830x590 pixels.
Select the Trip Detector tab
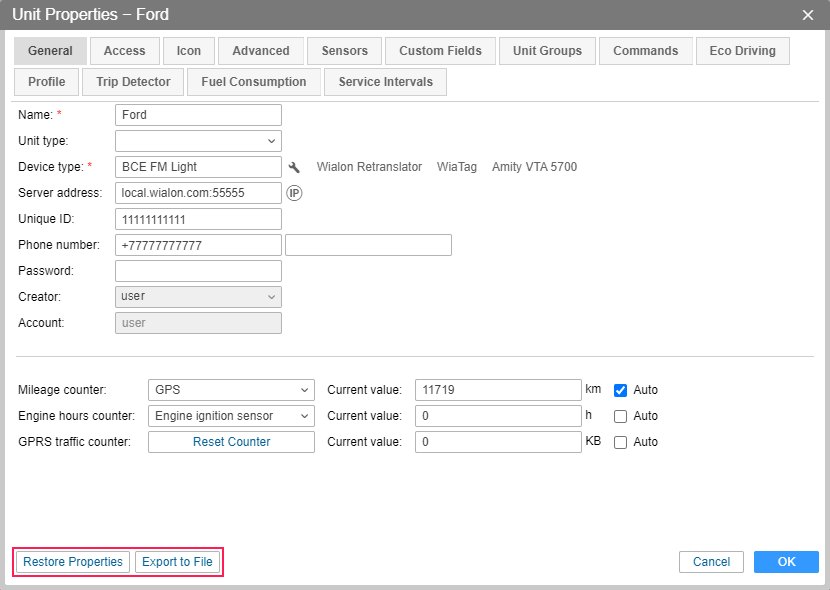click(133, 82)
